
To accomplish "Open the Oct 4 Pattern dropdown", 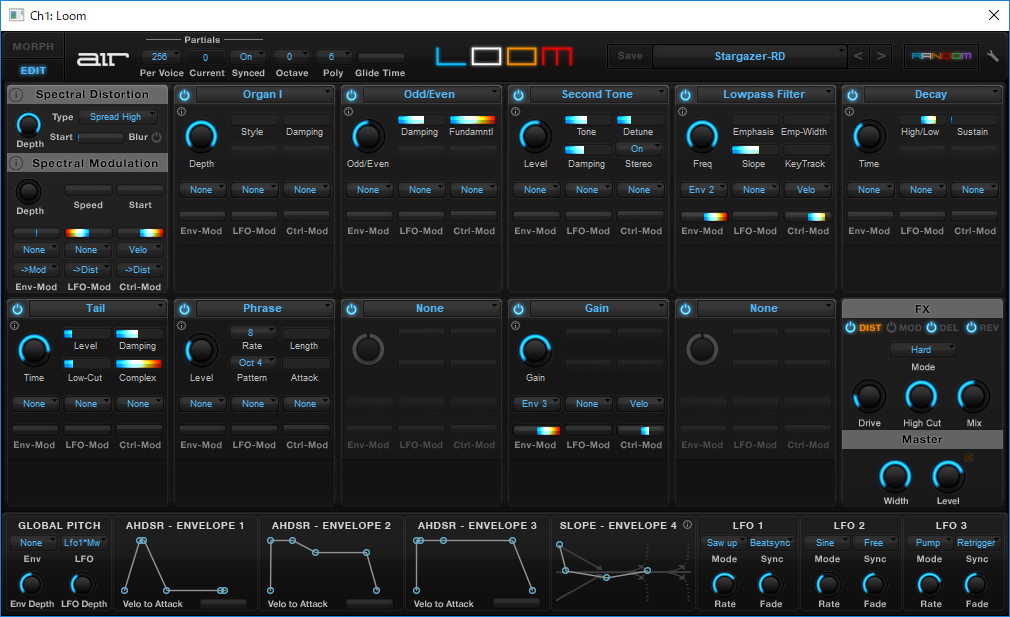I will pos(252,363).
